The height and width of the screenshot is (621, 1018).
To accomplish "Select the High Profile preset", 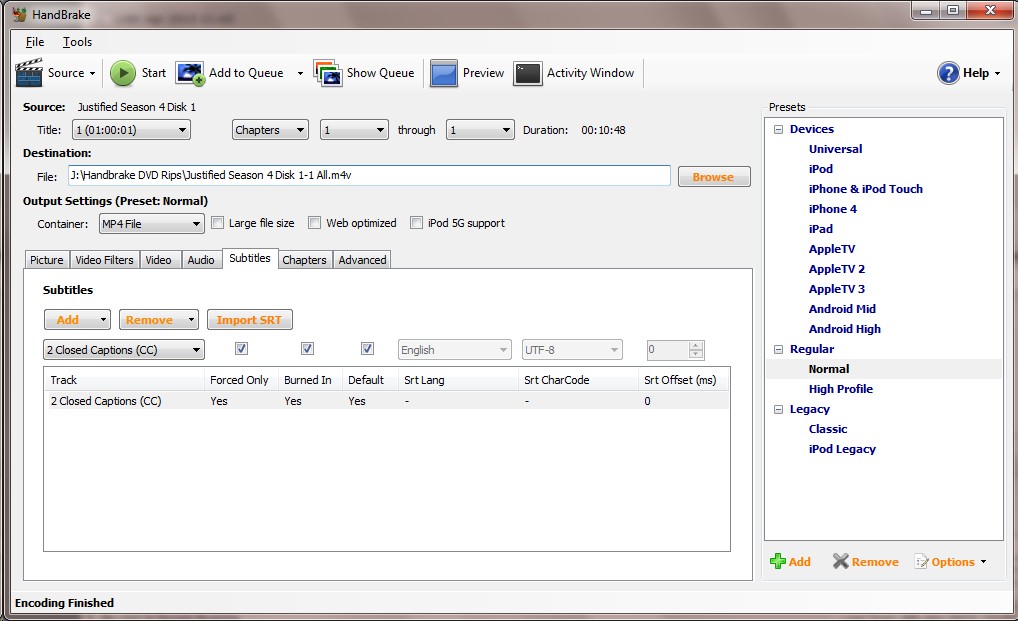I will click(x=841, y=389).
